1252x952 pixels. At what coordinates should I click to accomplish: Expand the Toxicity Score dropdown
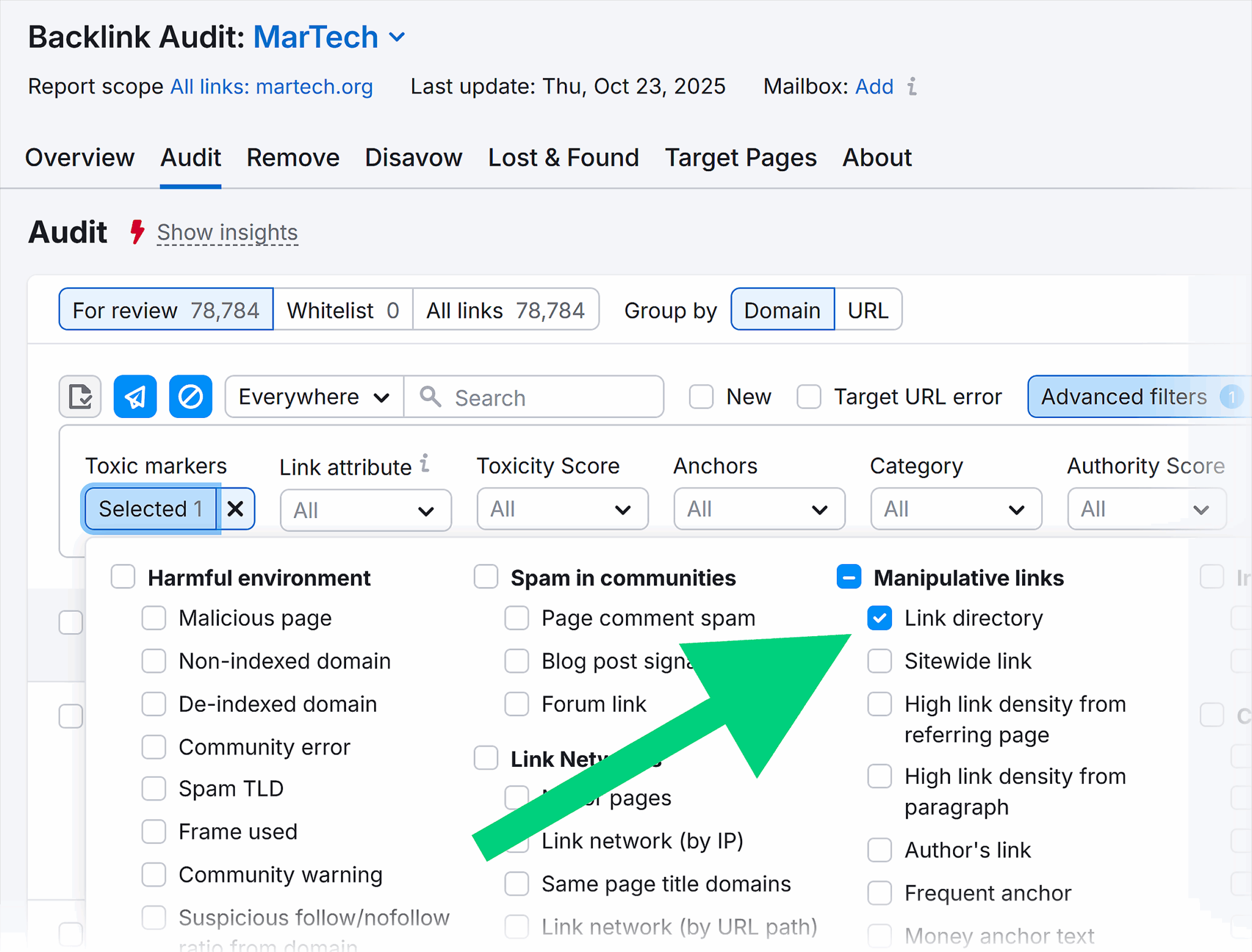561,508
